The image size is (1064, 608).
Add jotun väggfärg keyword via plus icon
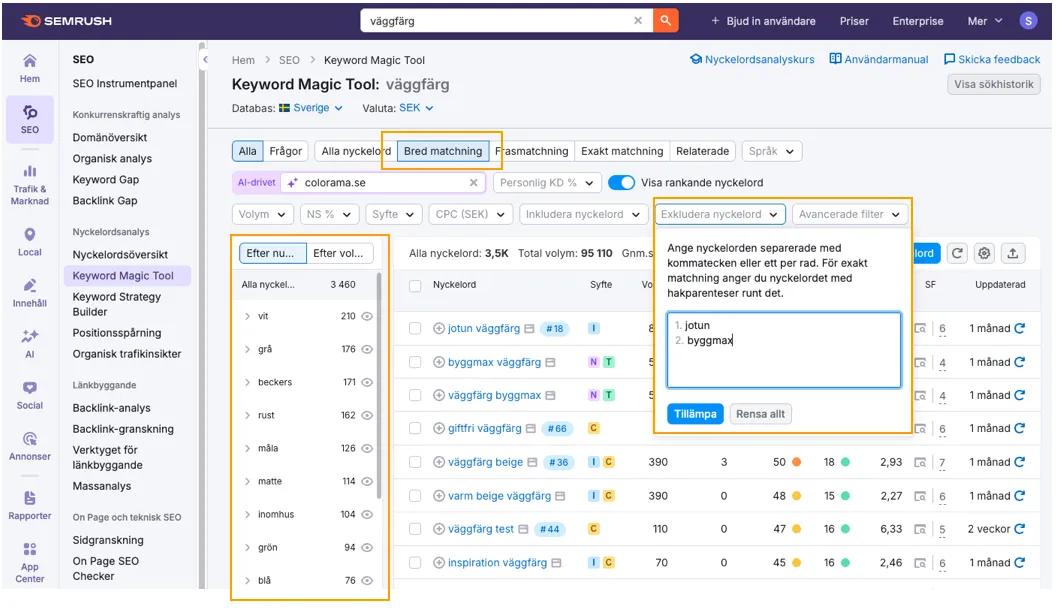point(439,328)
